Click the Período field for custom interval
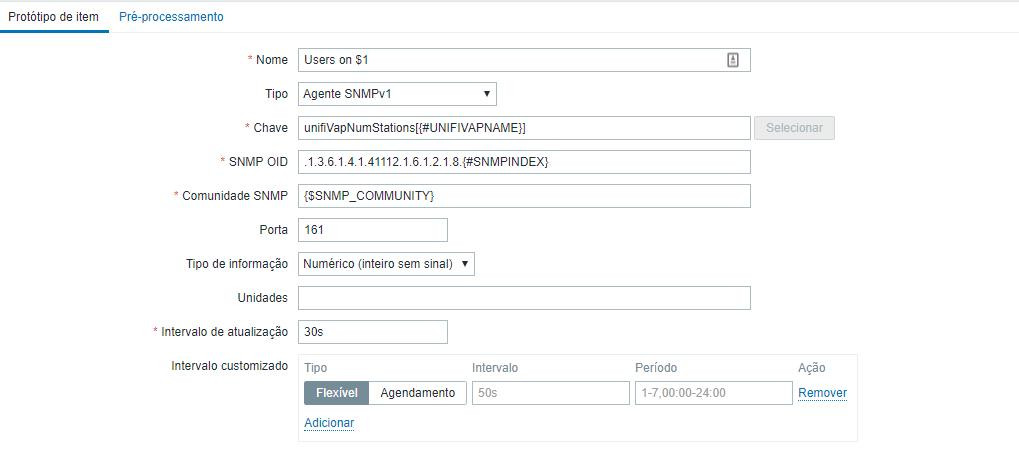 tap(713, 393)
